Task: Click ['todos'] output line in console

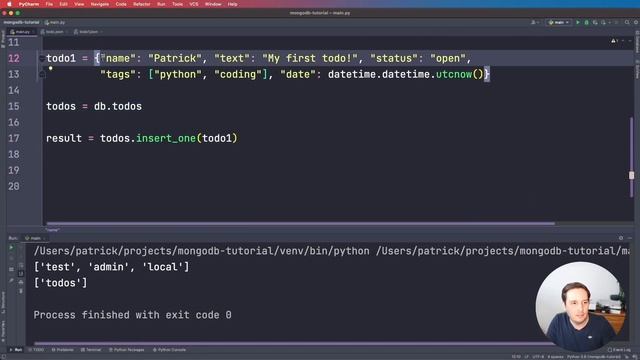Action: [x=60, y=283]
